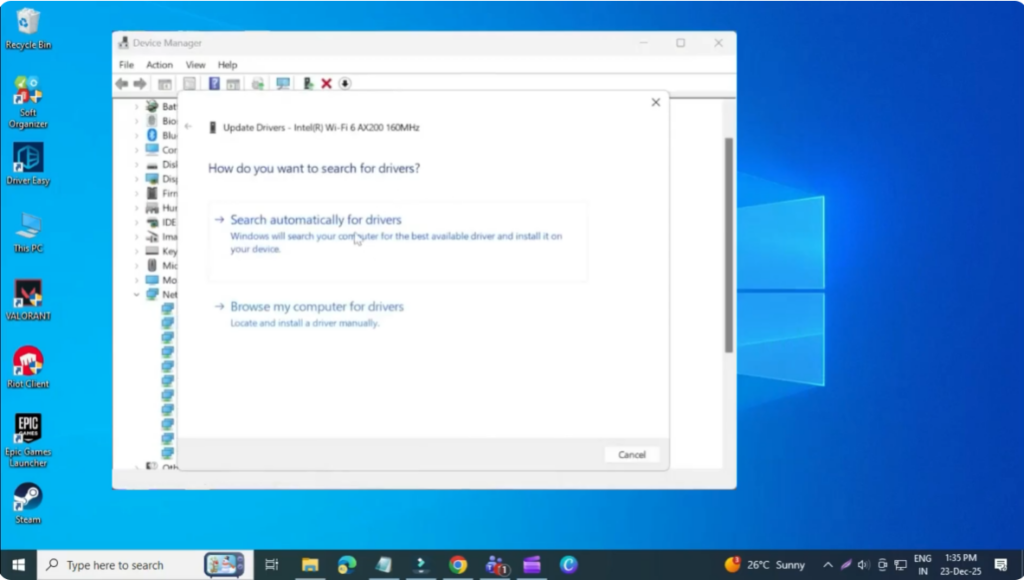The image size is (1024, 580).
Task: Click the Uninstall device red X toolbar icon
Action: [327, 83]
